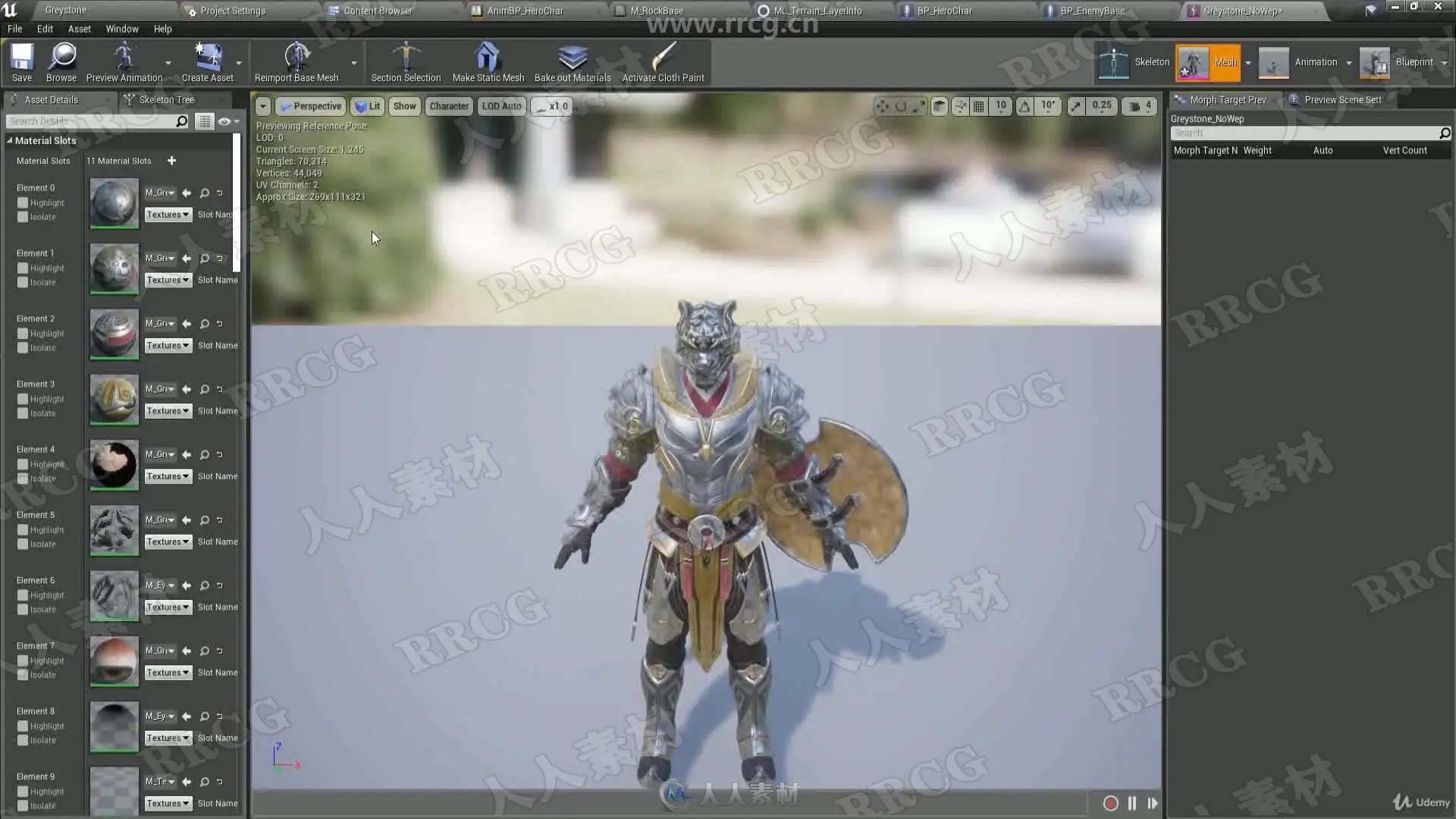Click the LOD Auto button
1456x819 pixels.
tap(501, 106)
